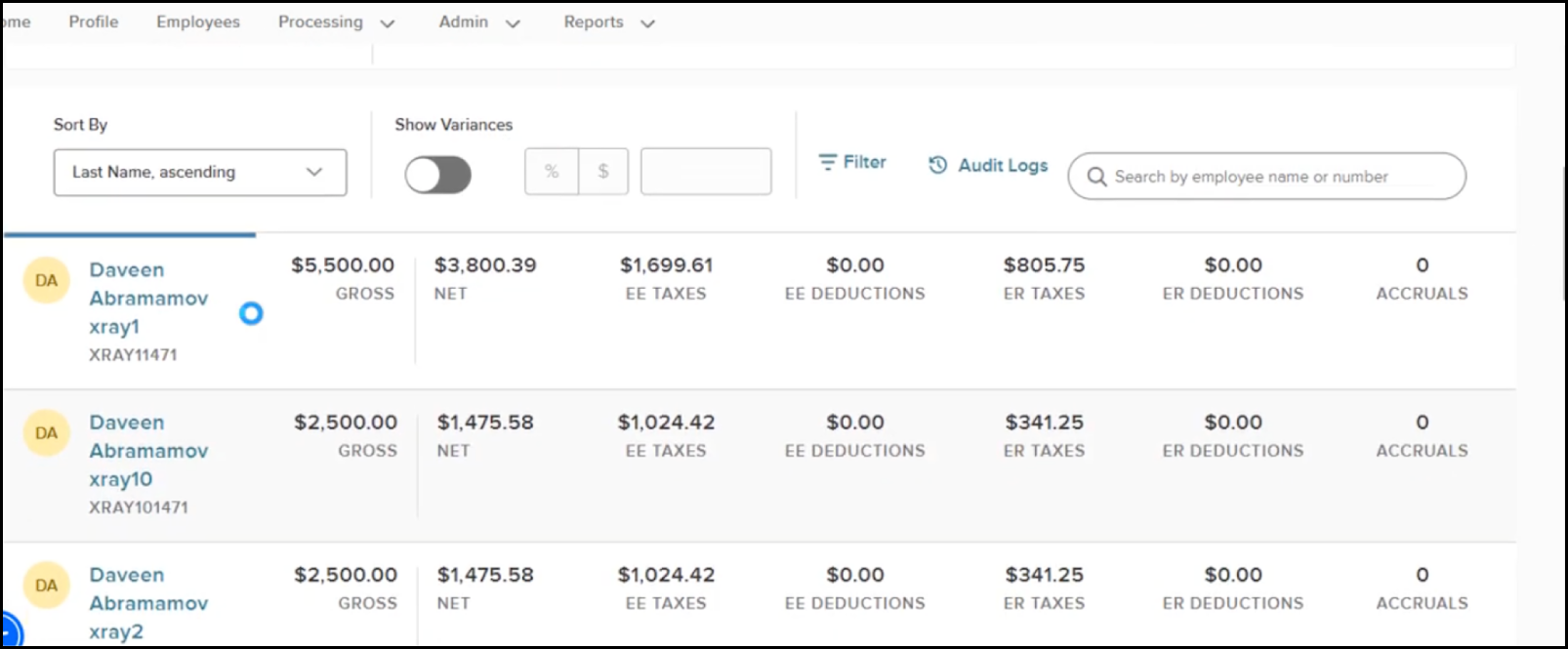This screenshot has width=1568, height=649.
Task: Open Daveen Abramamov xray1 employee link
Action: [x=148, y=298]
